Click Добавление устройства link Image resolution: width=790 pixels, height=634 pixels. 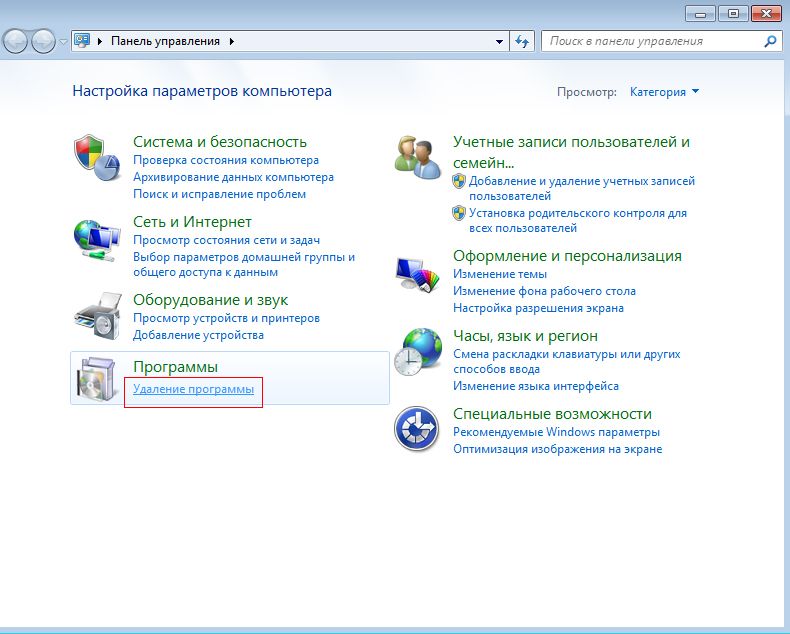(x=198, y=335)
